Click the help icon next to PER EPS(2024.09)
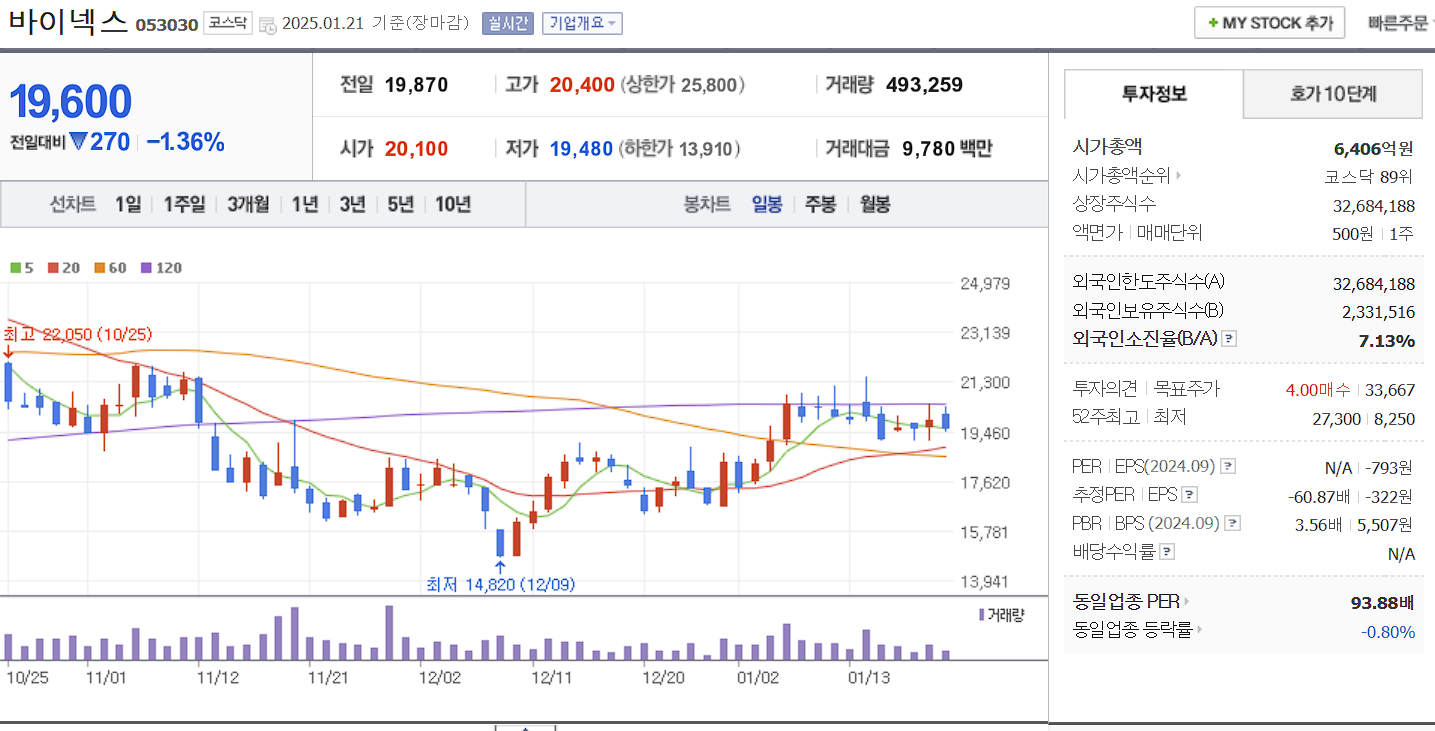 click(1228, 465)
